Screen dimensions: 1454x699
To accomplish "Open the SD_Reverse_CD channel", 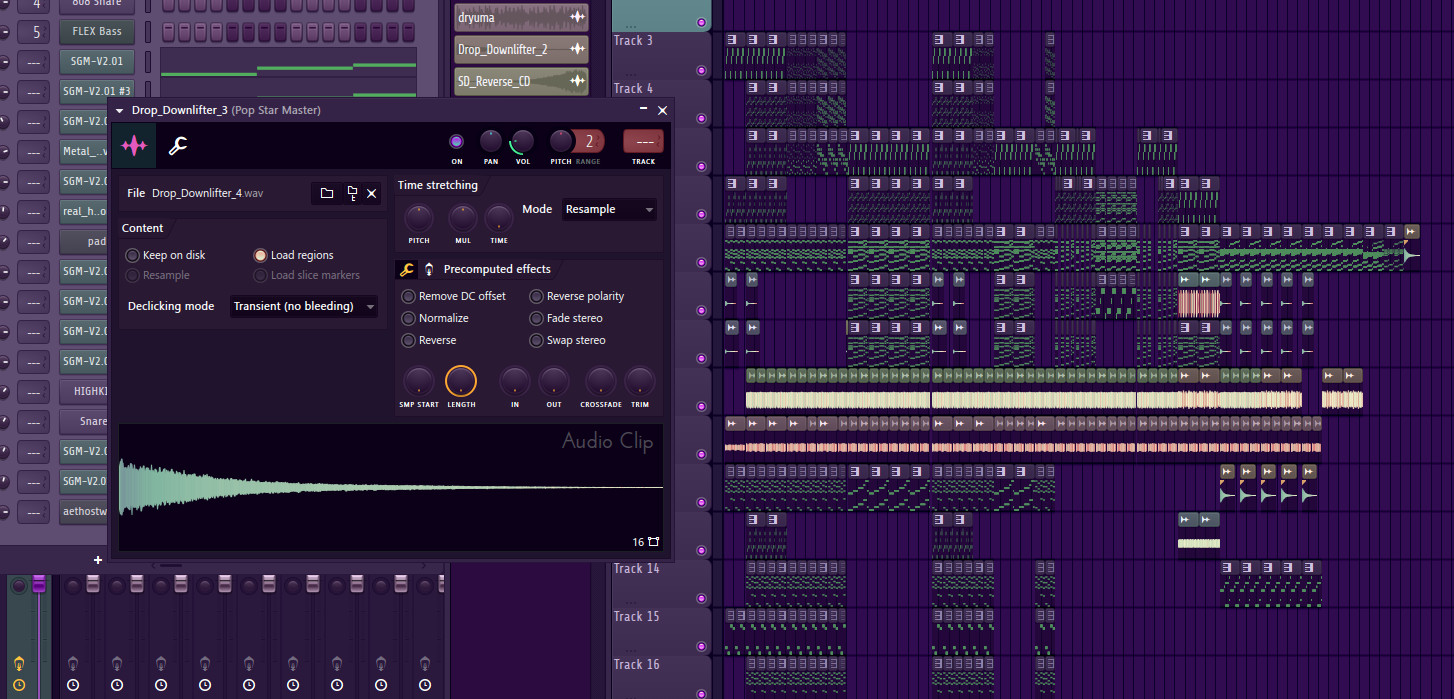I will 521,81.
